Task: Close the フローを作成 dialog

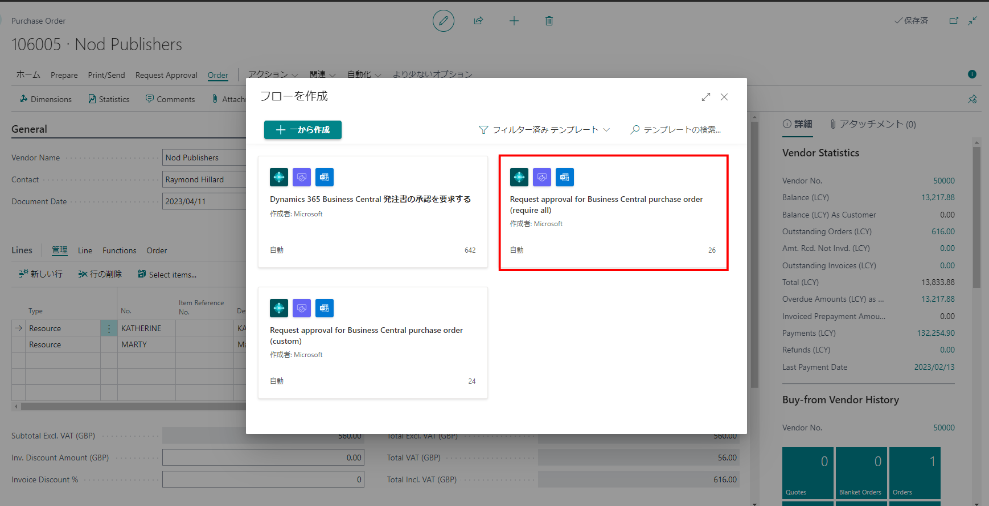Action: coord(724,97)
